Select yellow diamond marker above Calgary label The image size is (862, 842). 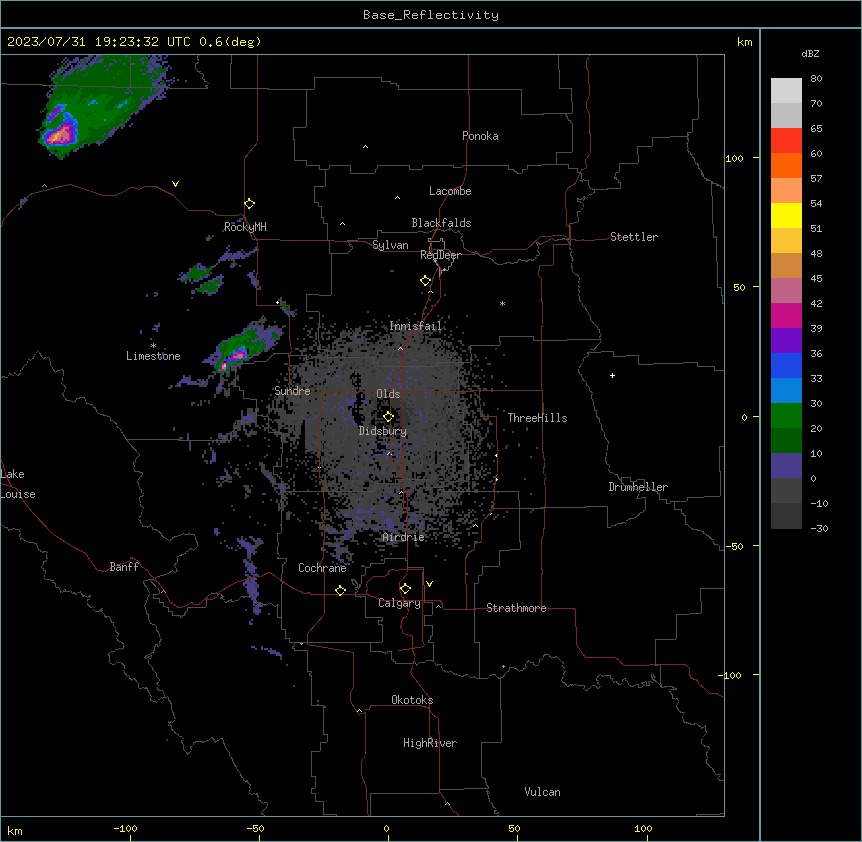point(405,589)
